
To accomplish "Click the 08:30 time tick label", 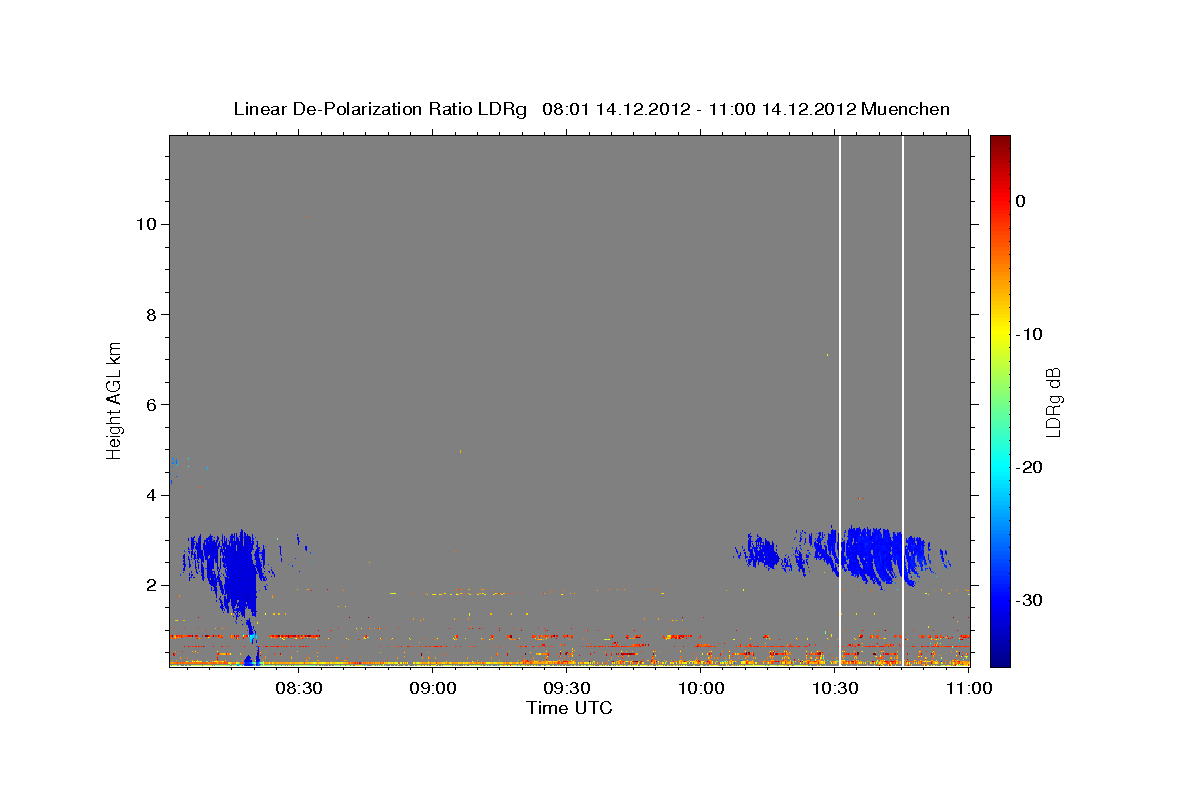I will 299,688.
